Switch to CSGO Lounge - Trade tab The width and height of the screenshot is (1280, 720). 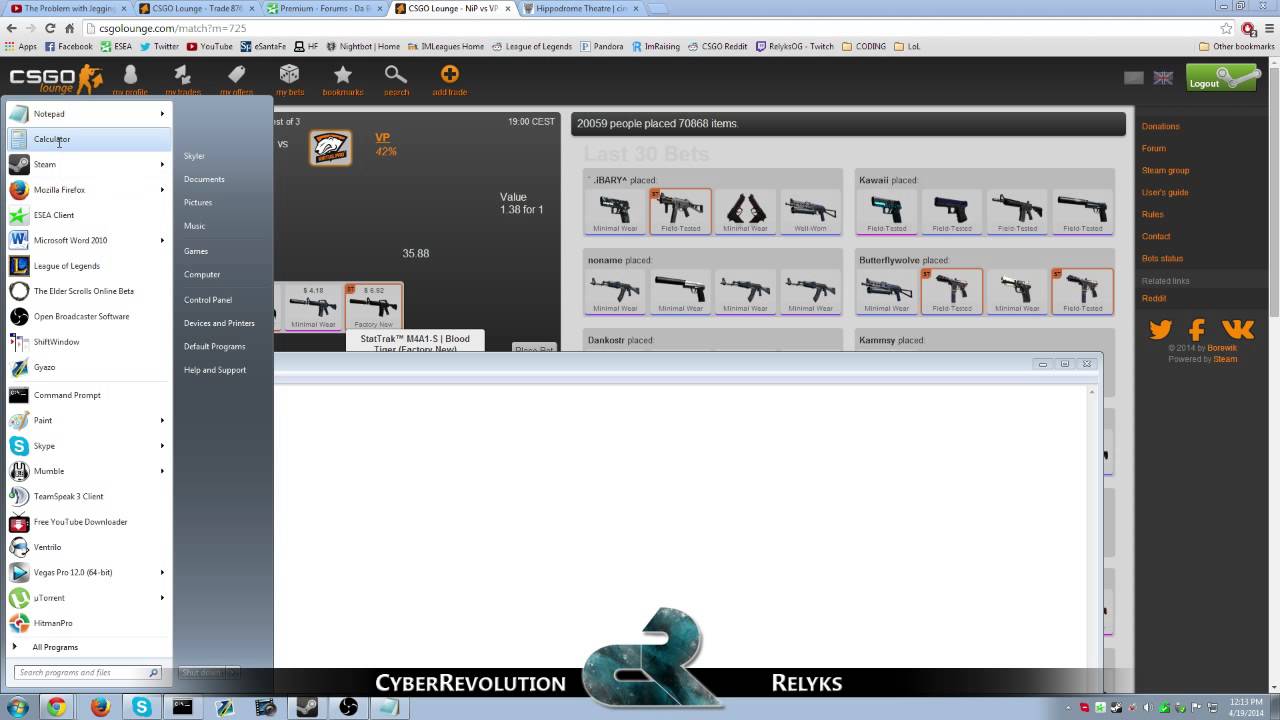pos(194,8)
